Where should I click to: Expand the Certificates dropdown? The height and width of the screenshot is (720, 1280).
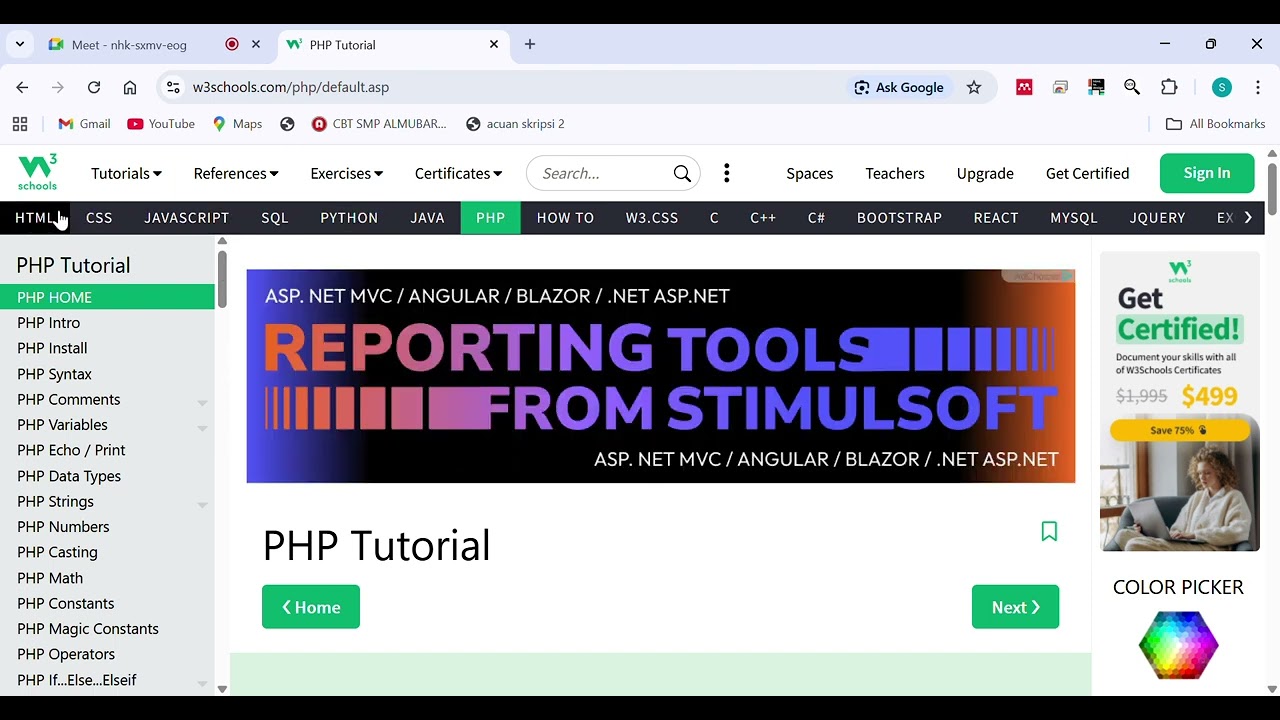tap(458, 174)
